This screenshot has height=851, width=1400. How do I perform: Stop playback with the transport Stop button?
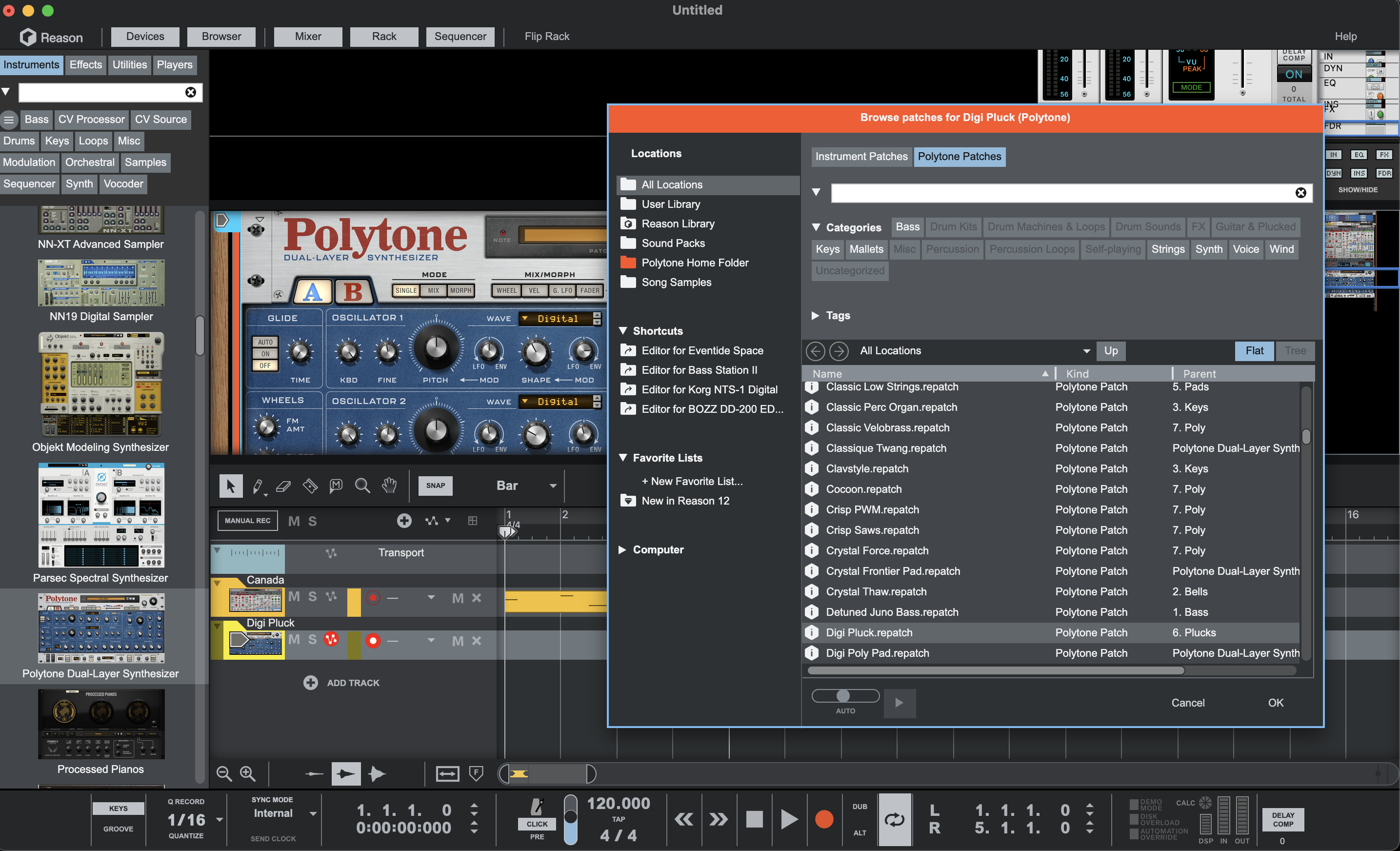754,819
